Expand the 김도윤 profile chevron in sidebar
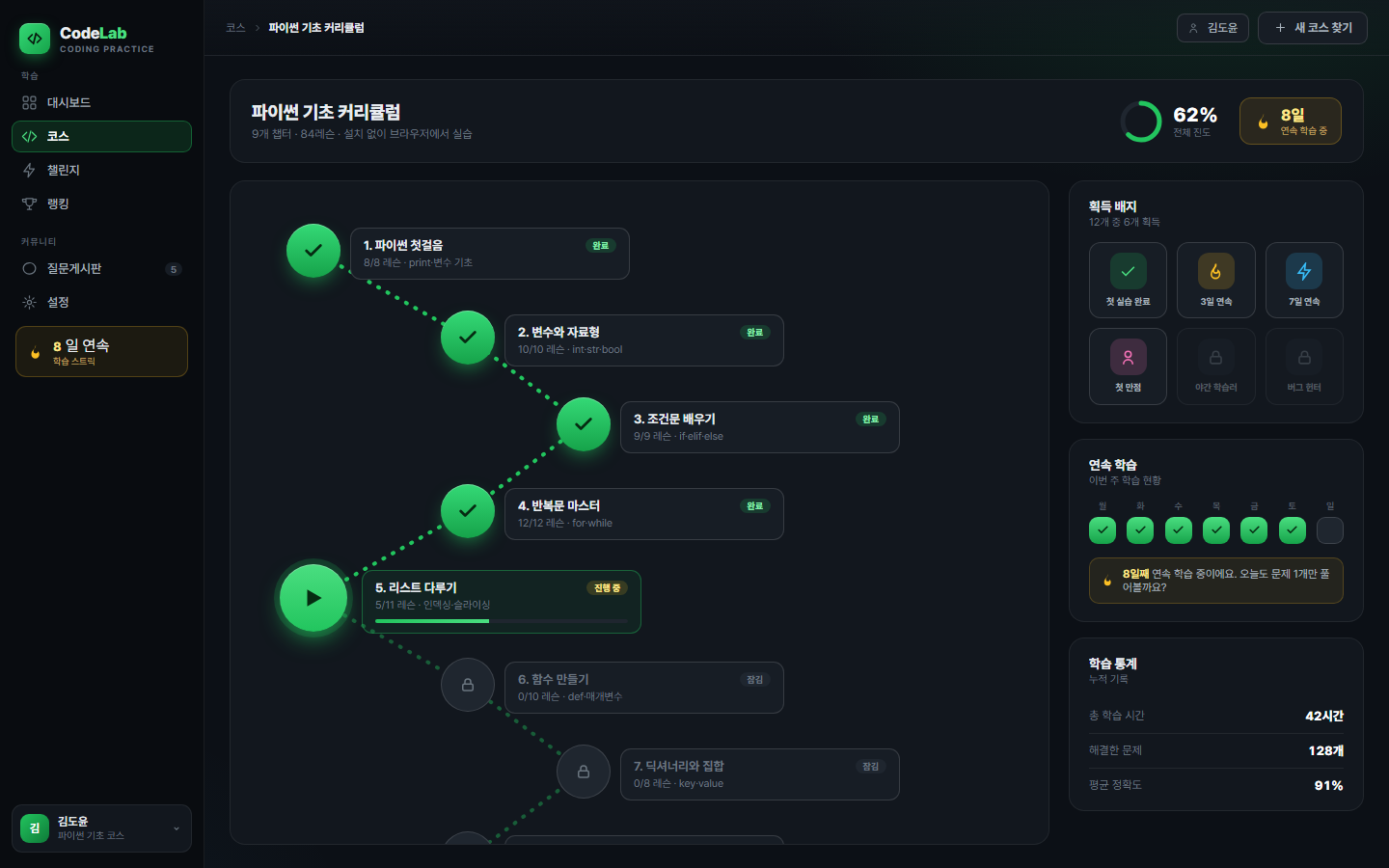 pos(177,828)
